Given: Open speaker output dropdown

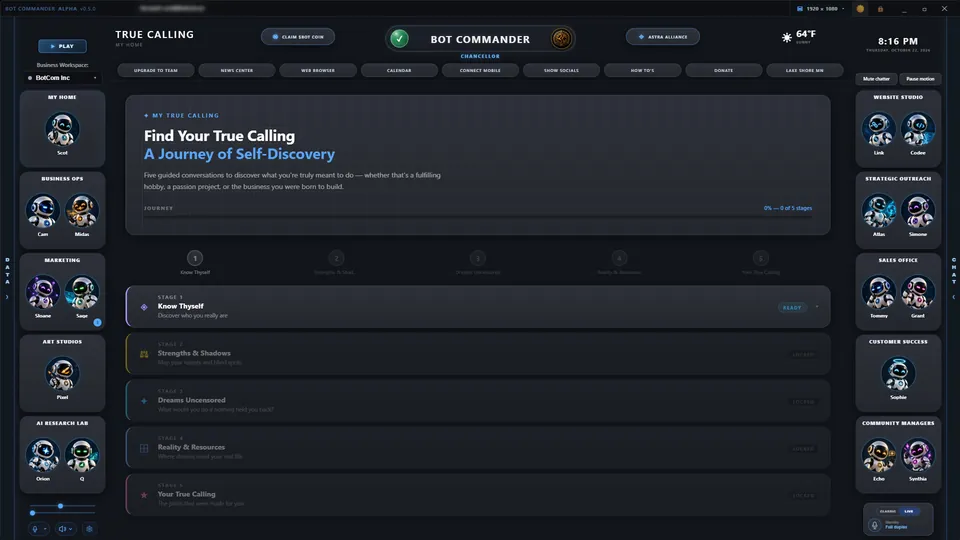Looking at the screenshot, I should pos(65,529).
